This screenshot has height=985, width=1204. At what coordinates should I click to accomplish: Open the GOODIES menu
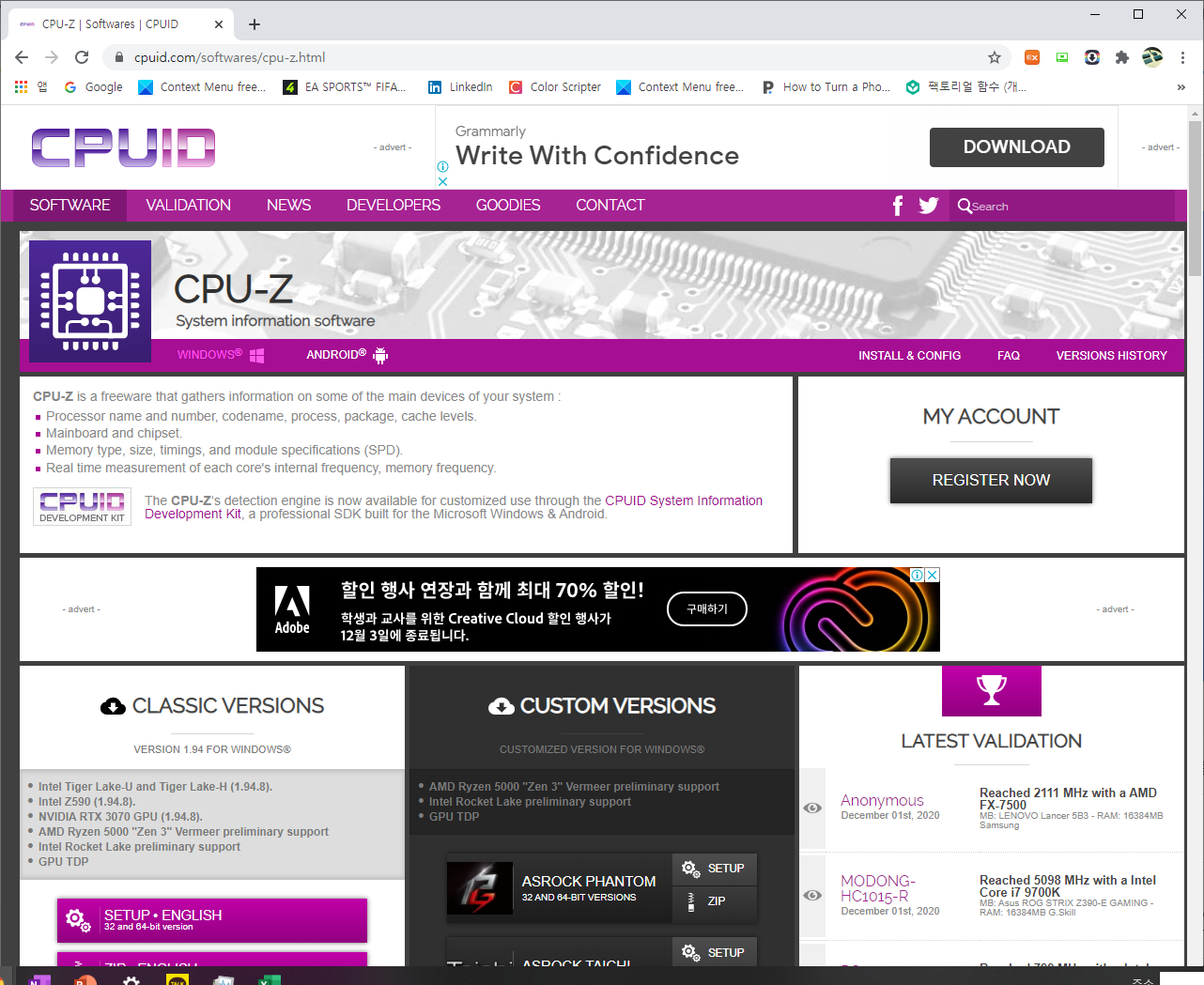pyautogui.click(x=508, y=206)
